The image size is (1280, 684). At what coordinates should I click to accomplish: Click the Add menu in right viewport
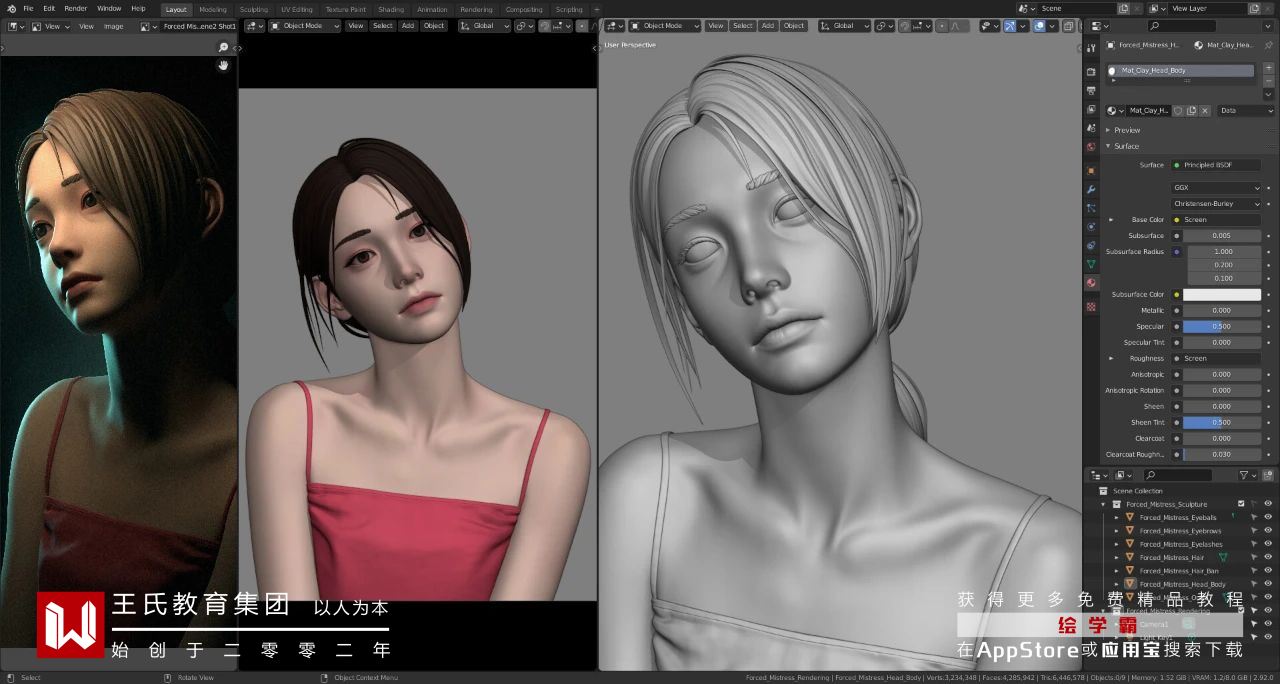tap(767, 26)
